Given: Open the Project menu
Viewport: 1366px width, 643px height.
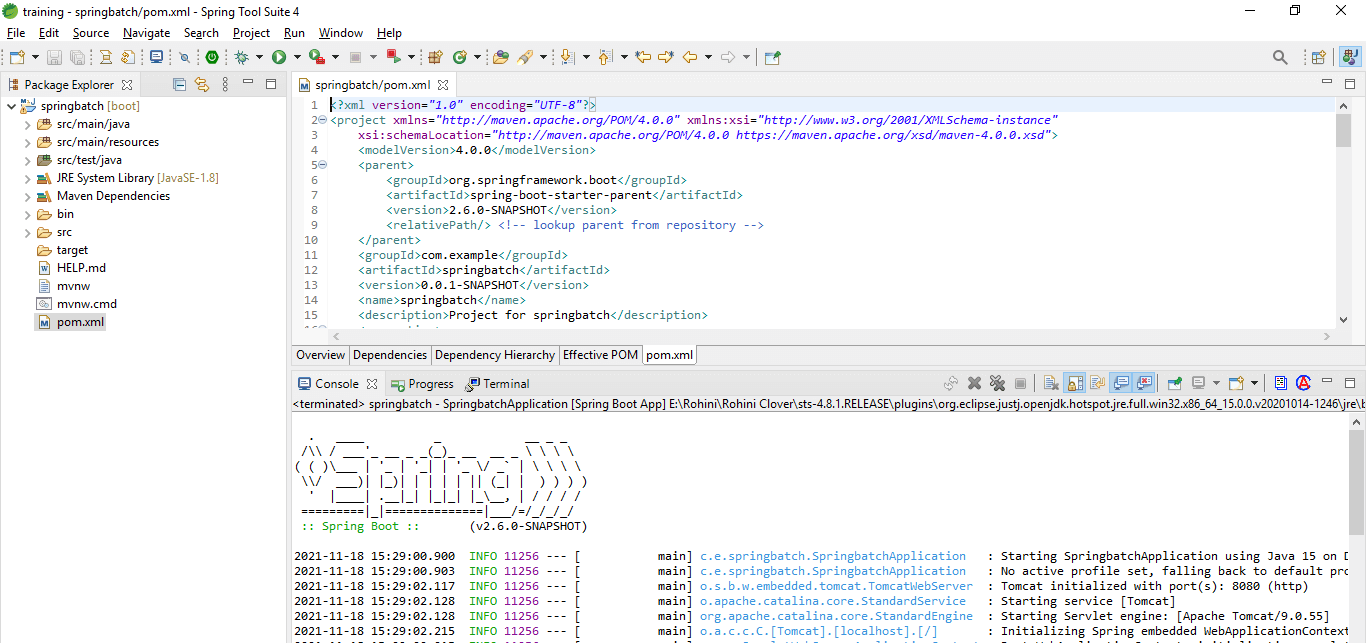Looking at the screenshot, I should tap(251, 33).
